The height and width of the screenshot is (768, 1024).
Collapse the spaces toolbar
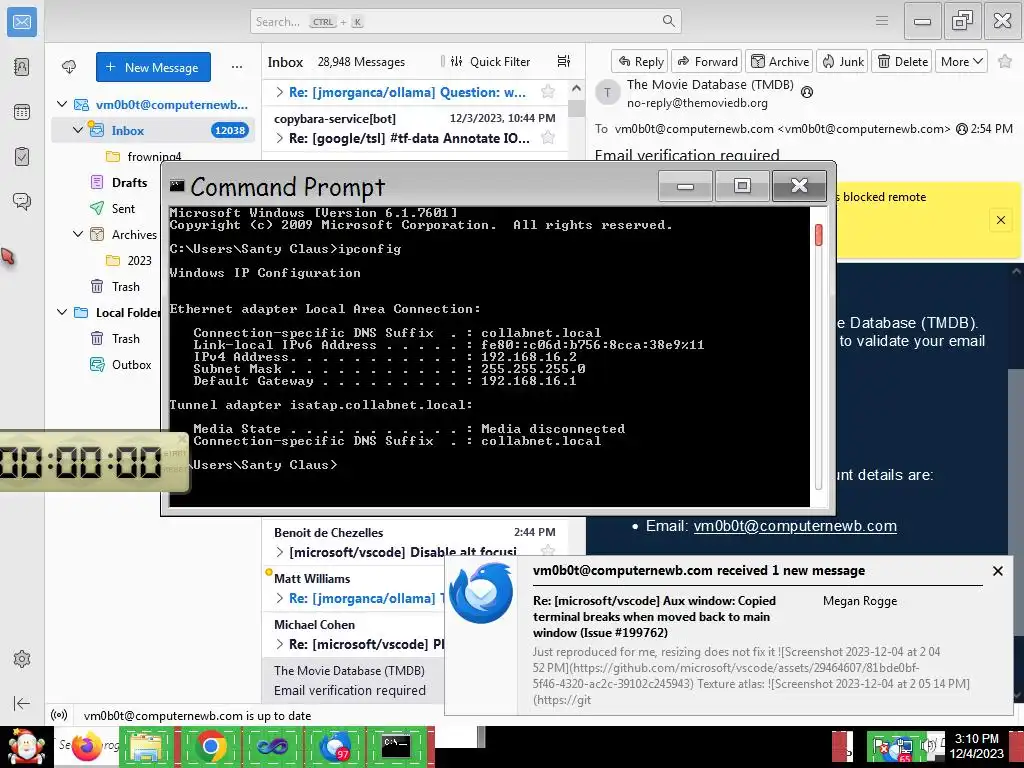click(22, 703)
